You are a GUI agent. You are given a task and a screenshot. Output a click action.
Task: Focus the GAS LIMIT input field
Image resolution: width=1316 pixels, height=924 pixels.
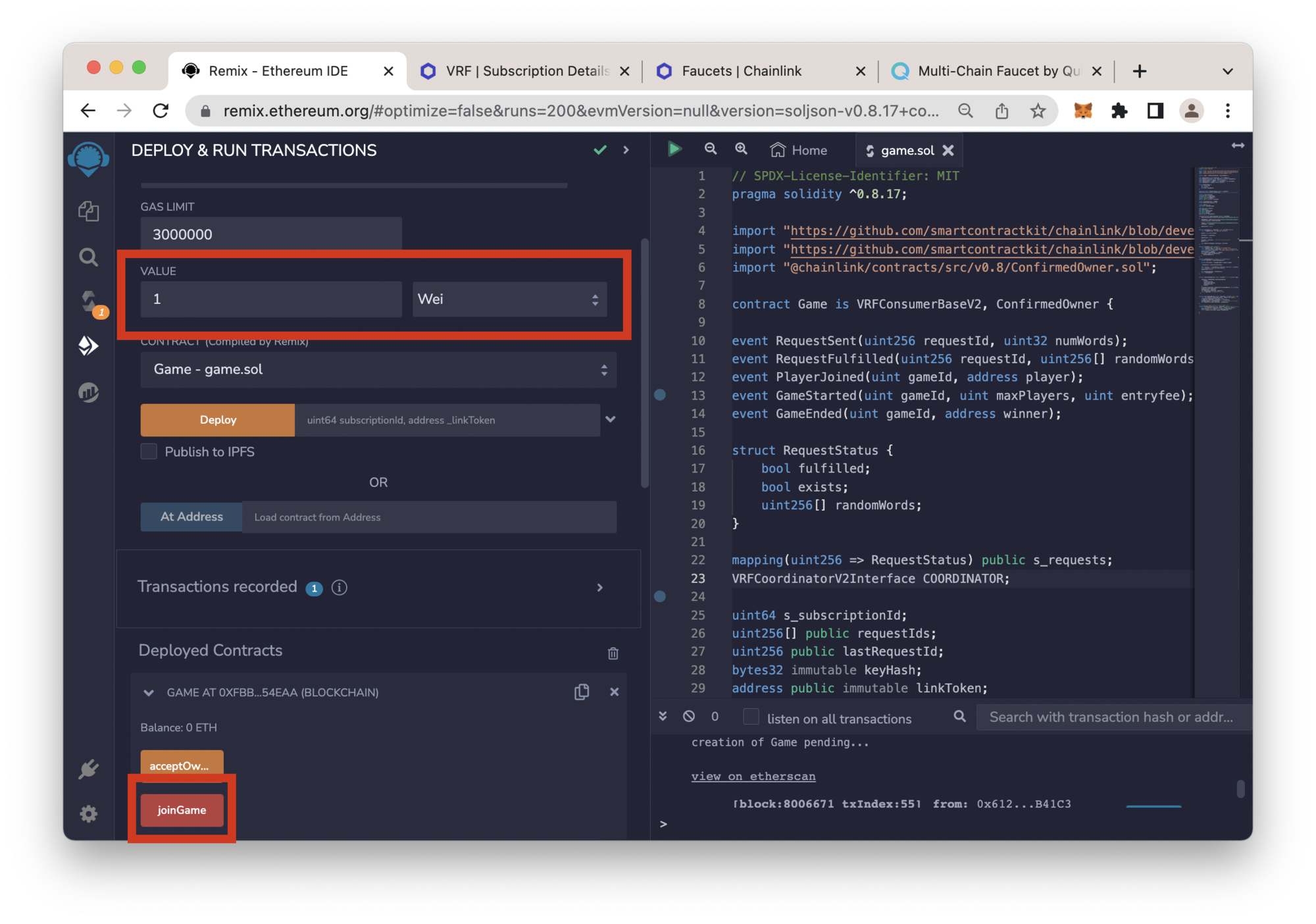click(271, 234)
